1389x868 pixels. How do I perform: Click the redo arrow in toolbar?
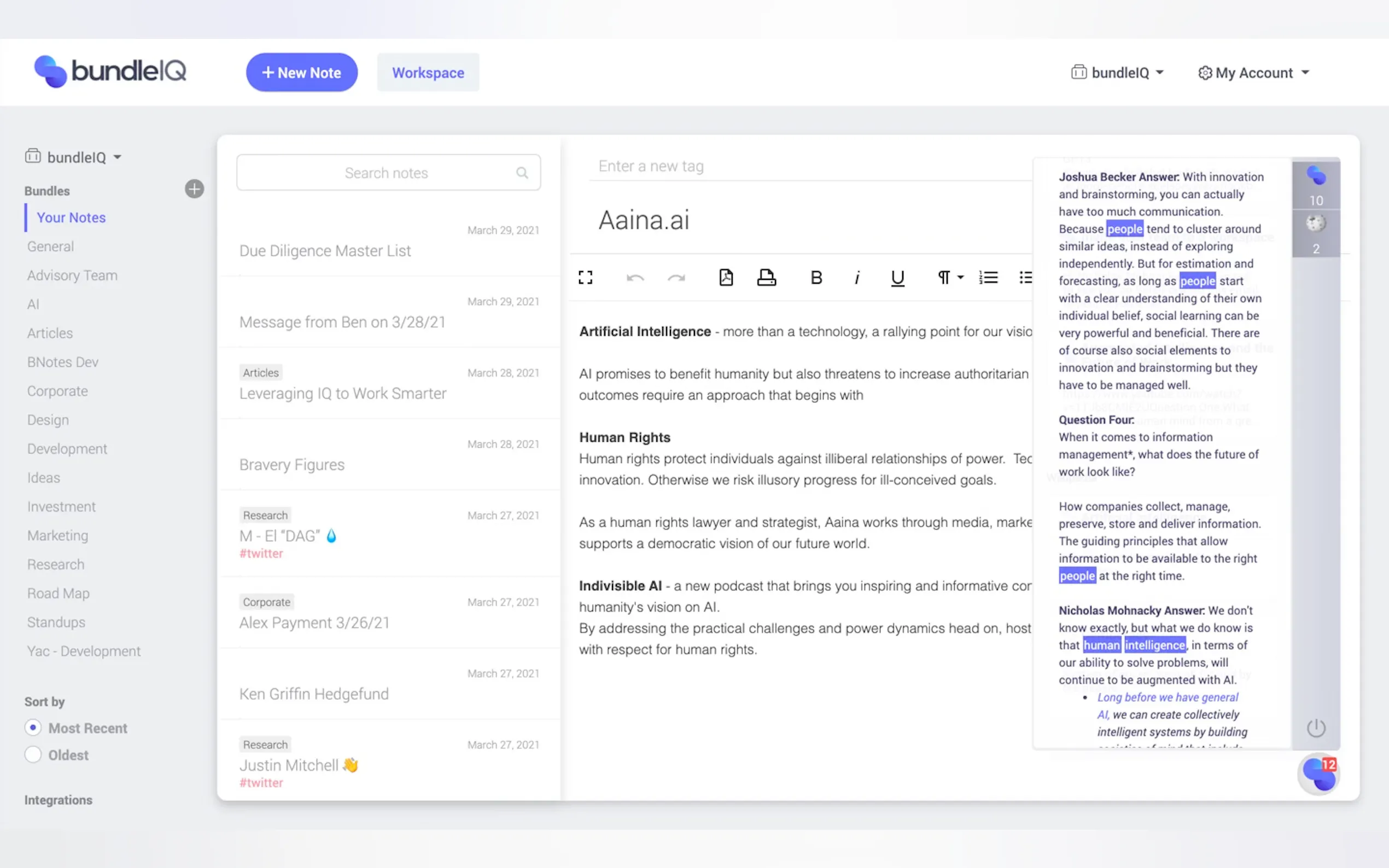(676, 278)
